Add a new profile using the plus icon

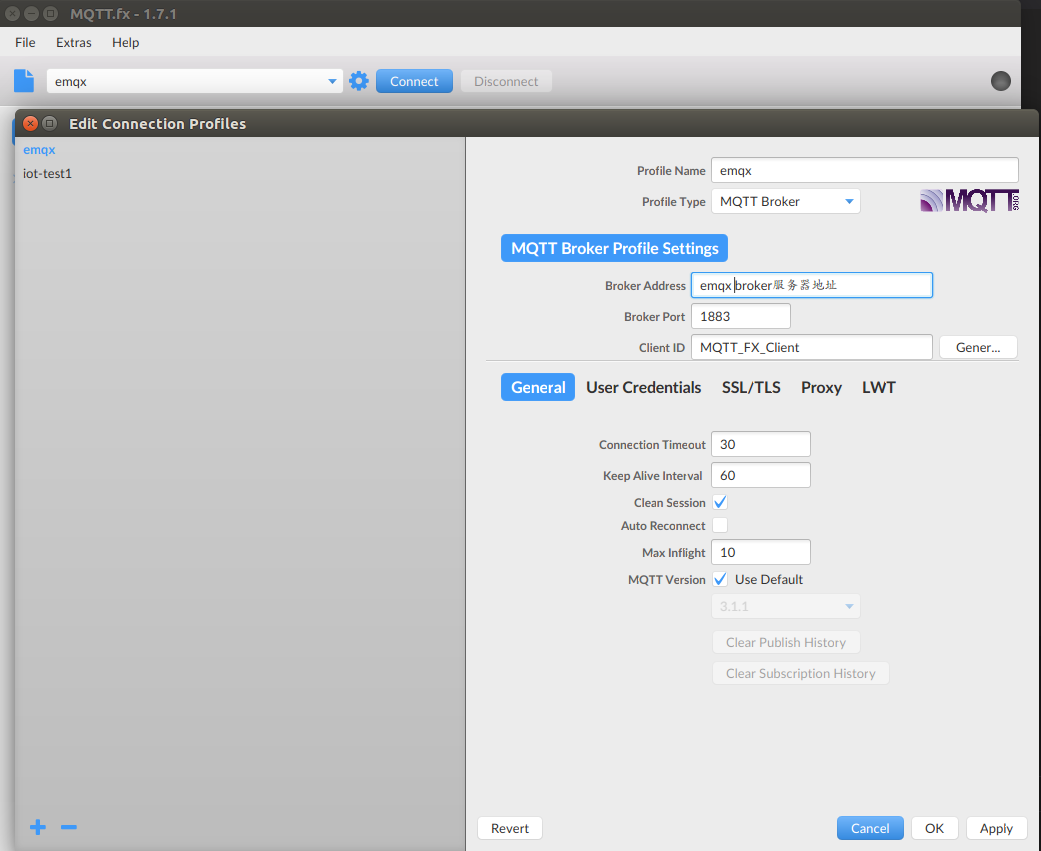(37, 827)
